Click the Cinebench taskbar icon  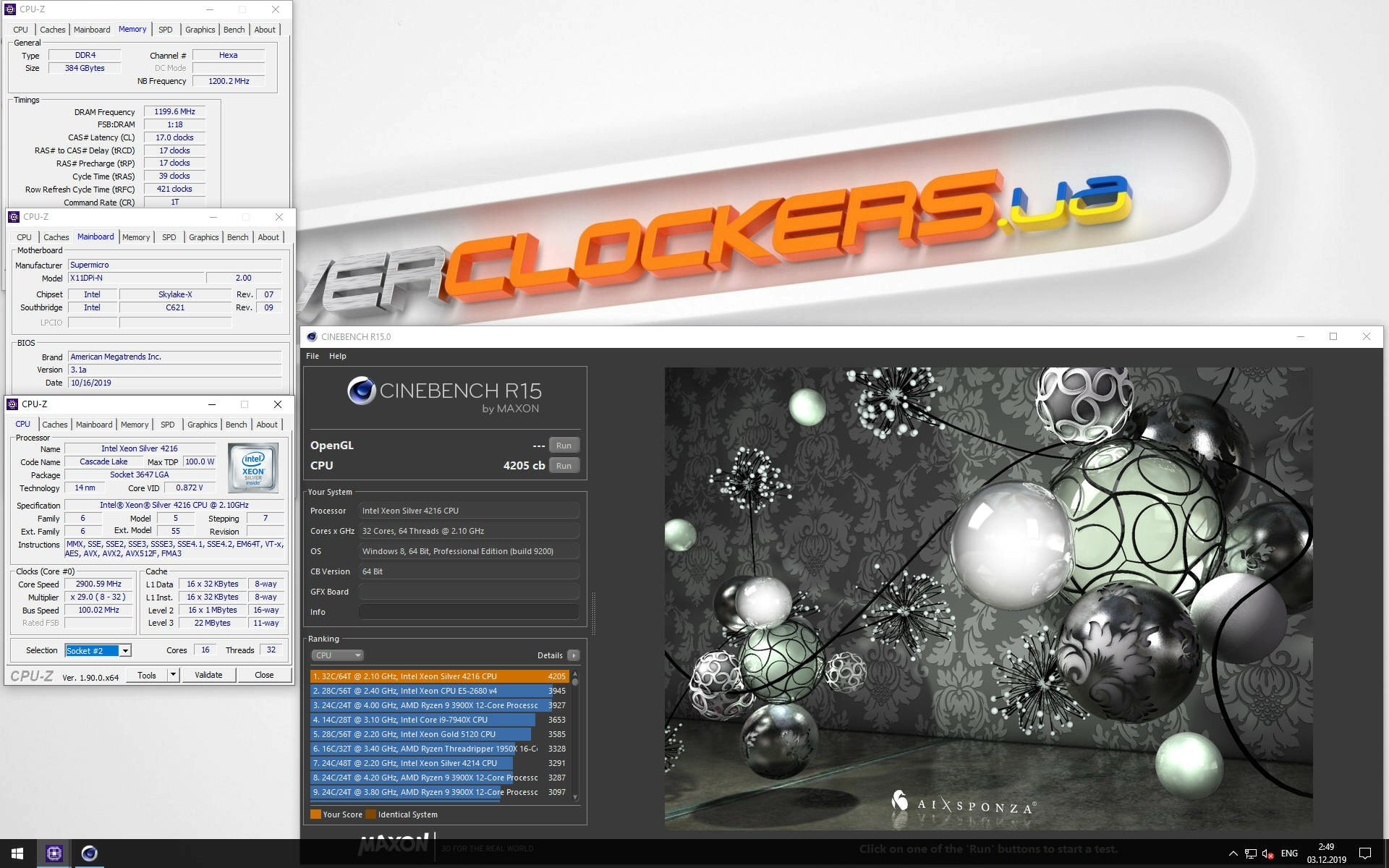(89, 854)
